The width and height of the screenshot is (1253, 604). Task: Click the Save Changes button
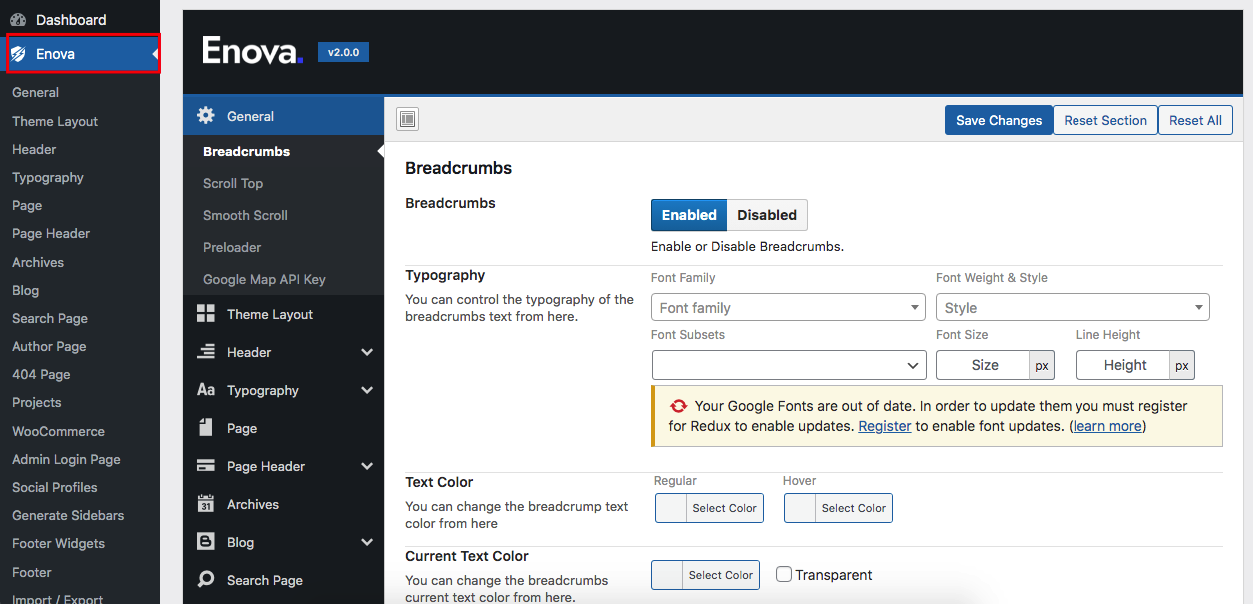pos(999,120)
